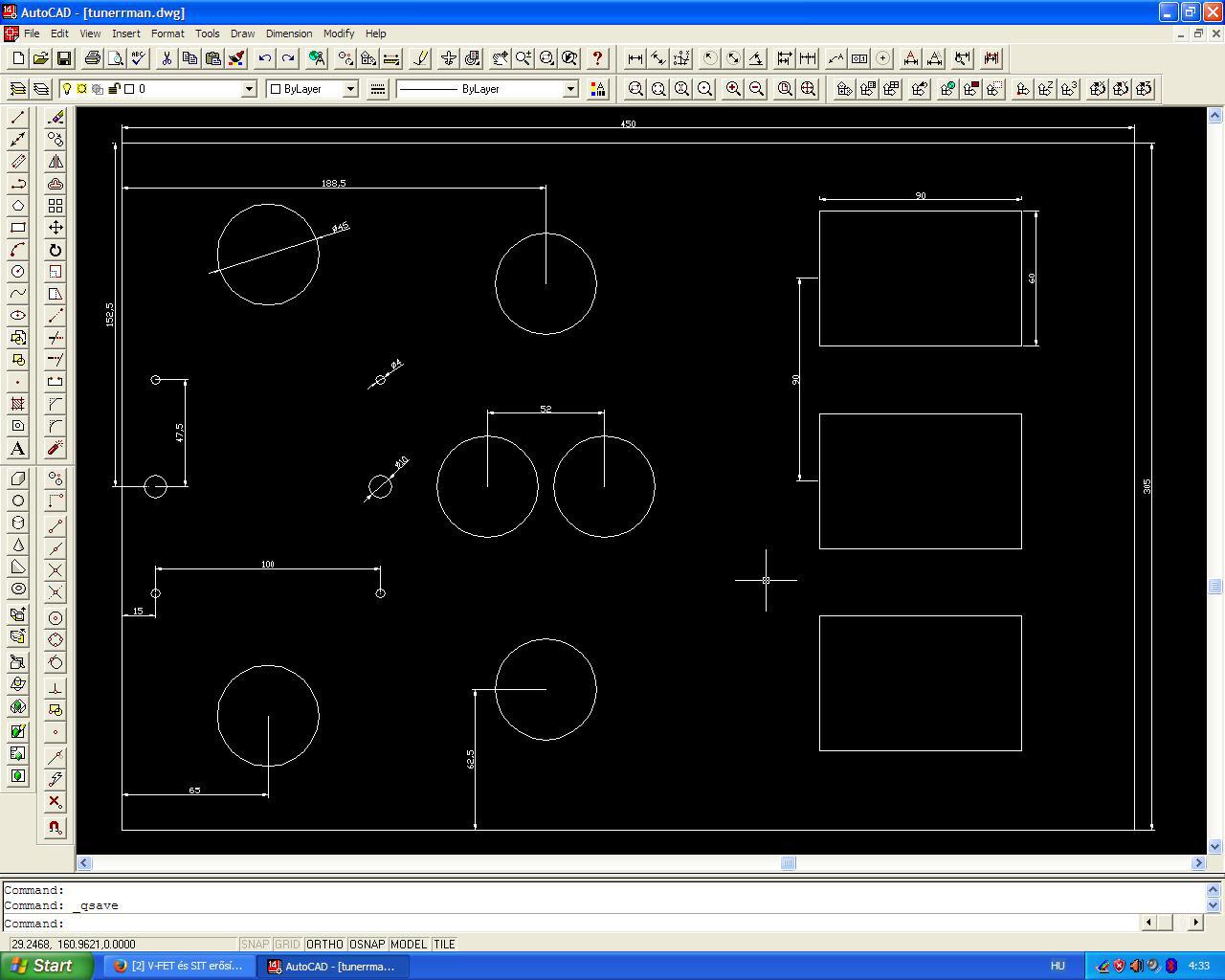1225x980 pixels.
Task: Pick the Rectangle tool in Draw toolbar
Action: [17, 228]
